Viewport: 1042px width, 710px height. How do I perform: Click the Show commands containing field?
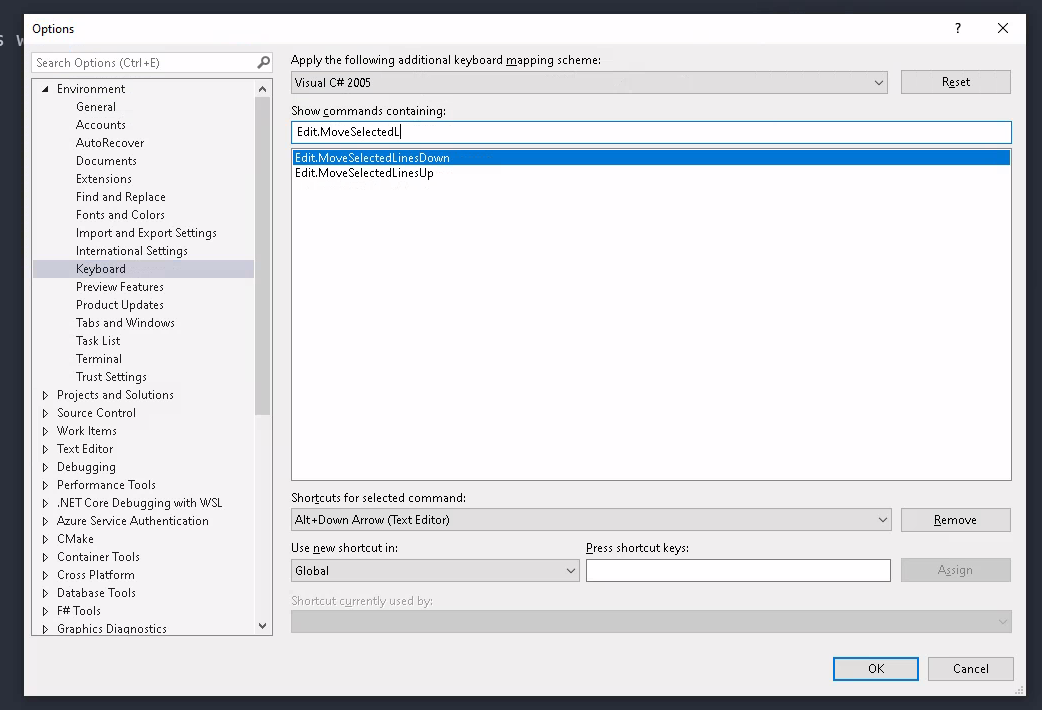[x=651, y=132]
